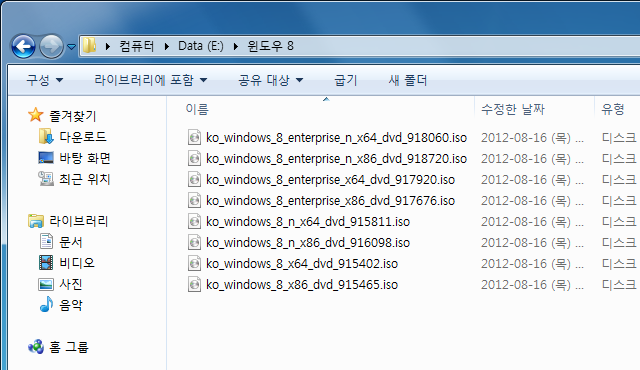Go back with the Back arrow button
The height and width of the screenshot is (370, 640).
point(23,47)
